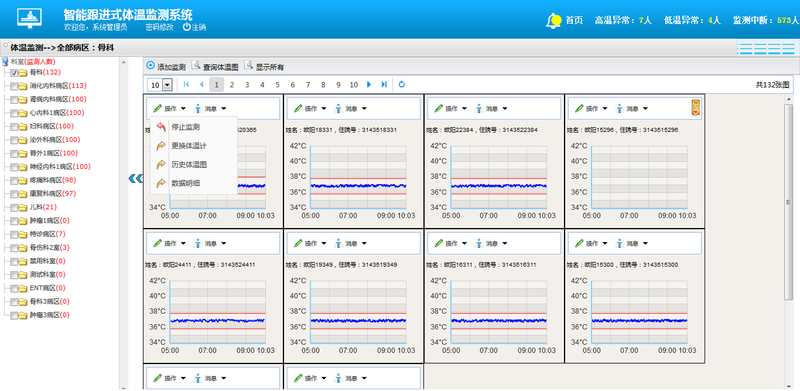Viewport: 800px width, 391px height.
Task: Click the 注销 logout power icon
Action: click(186, 27)
